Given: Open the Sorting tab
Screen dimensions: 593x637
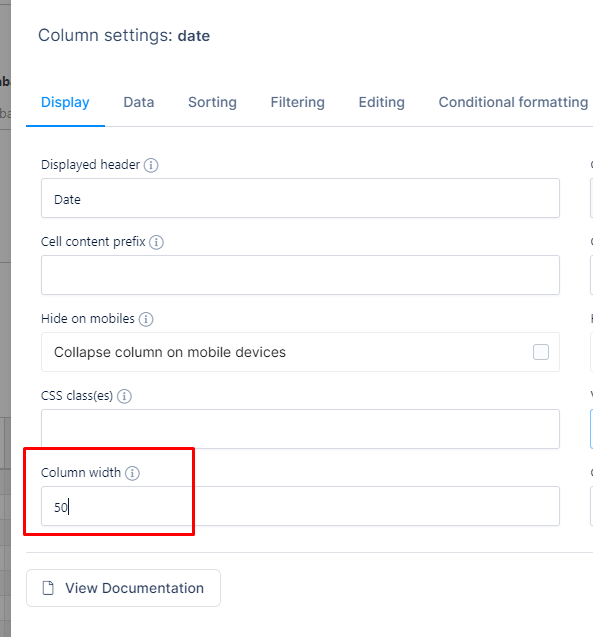Looking at the screenshot, I should (212, 102).
